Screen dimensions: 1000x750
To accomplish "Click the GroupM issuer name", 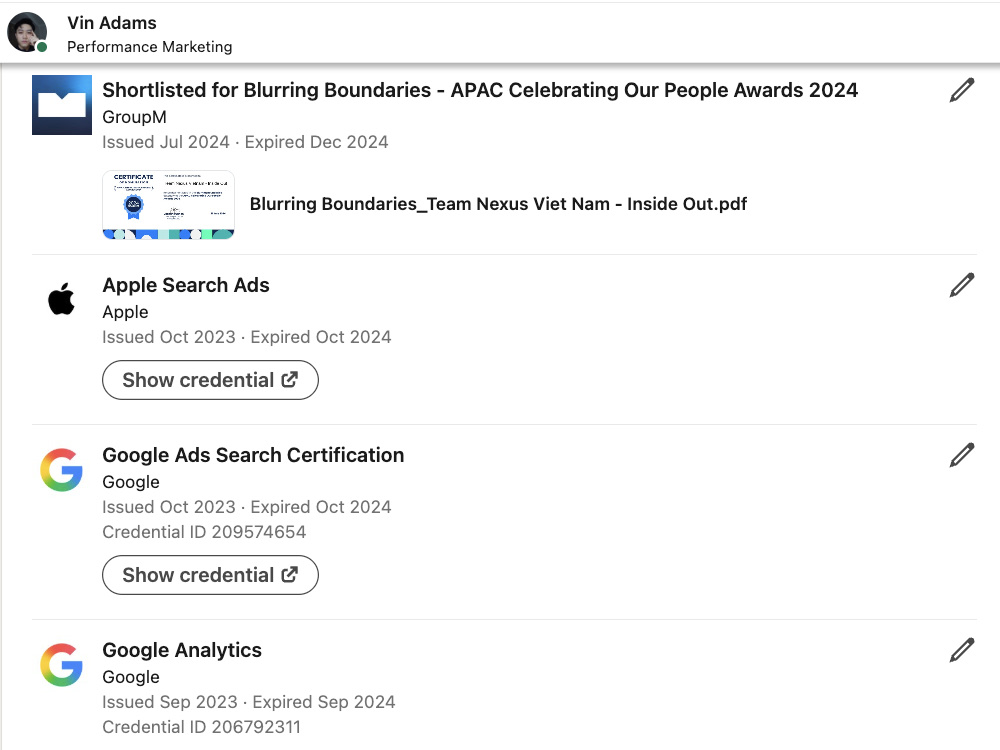I will click(134, 117).
